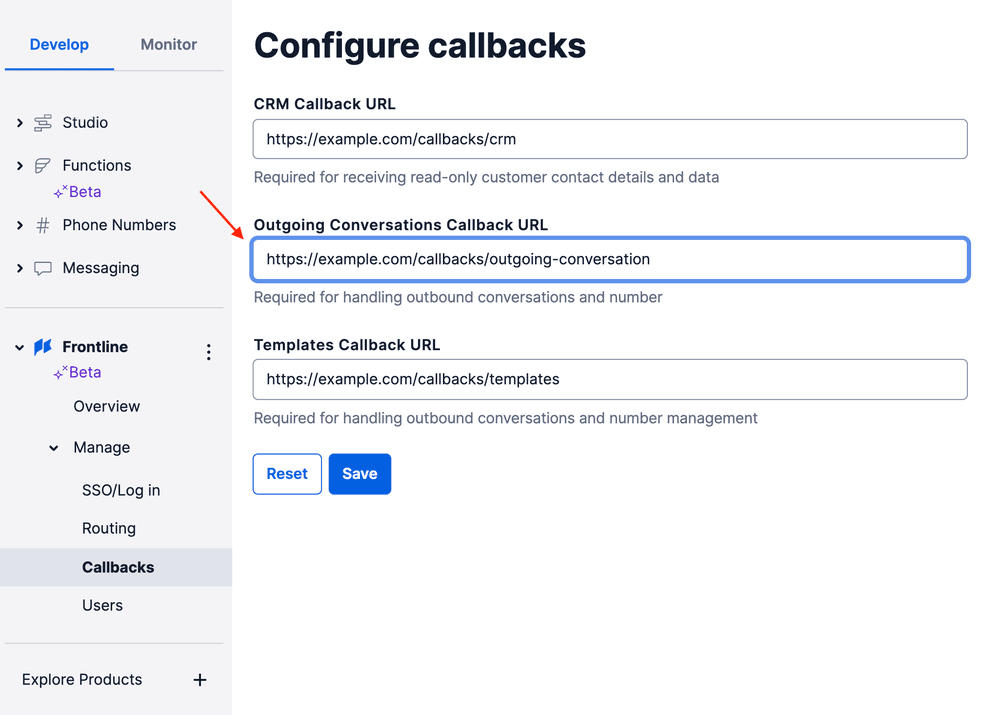
Task: Expand the Studio section chevron
Action: tap(20, 123)
